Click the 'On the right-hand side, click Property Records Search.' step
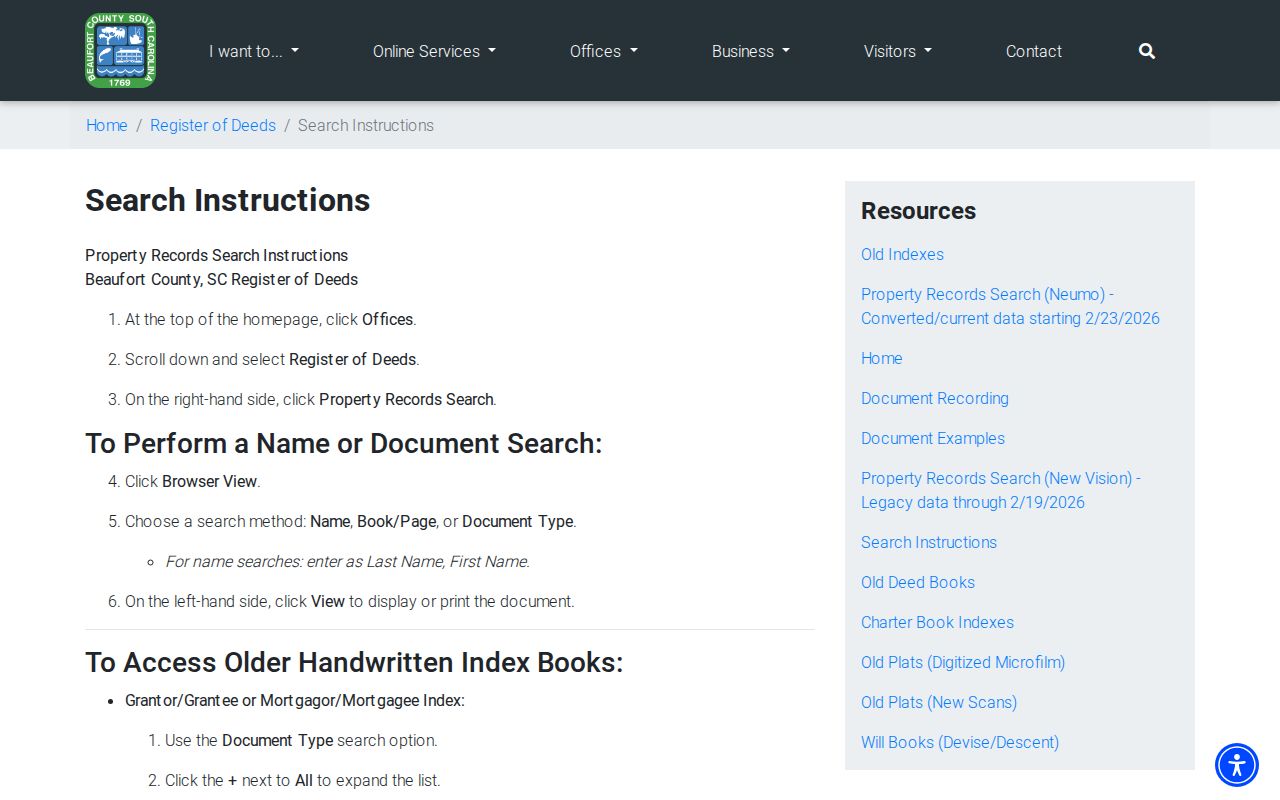This screenshot has height=800, width=1280. point(311,399)
